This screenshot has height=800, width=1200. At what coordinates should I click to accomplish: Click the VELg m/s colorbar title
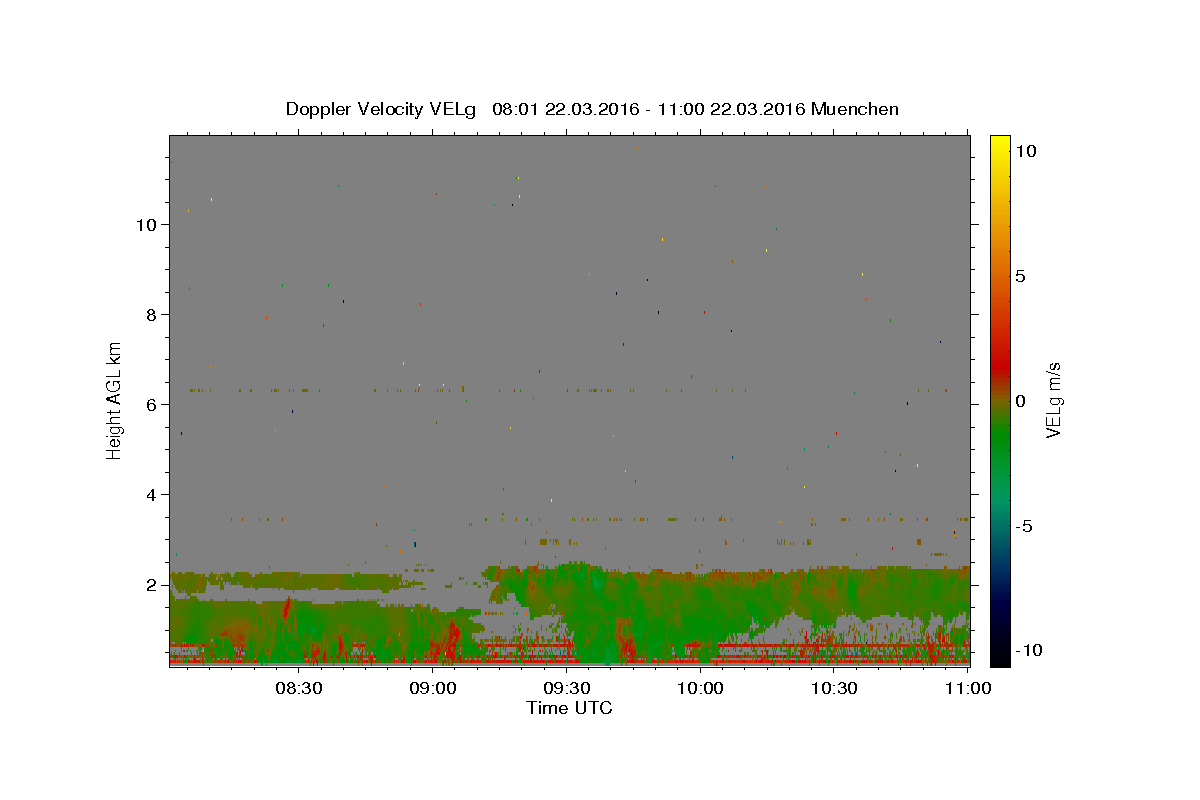click(1053, 400)
